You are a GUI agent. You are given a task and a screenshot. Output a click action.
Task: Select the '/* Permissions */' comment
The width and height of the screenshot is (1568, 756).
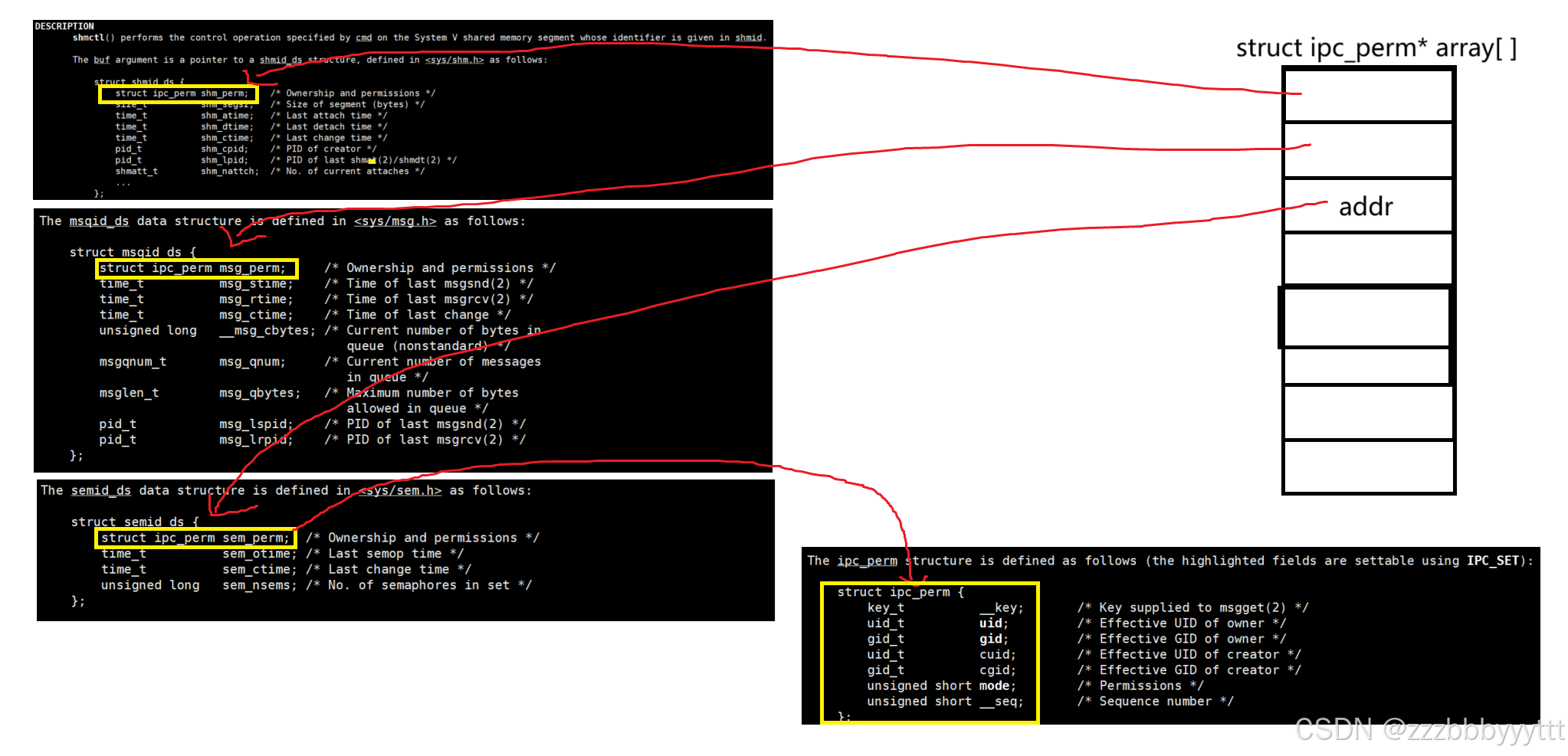[x=1140, y=686]
